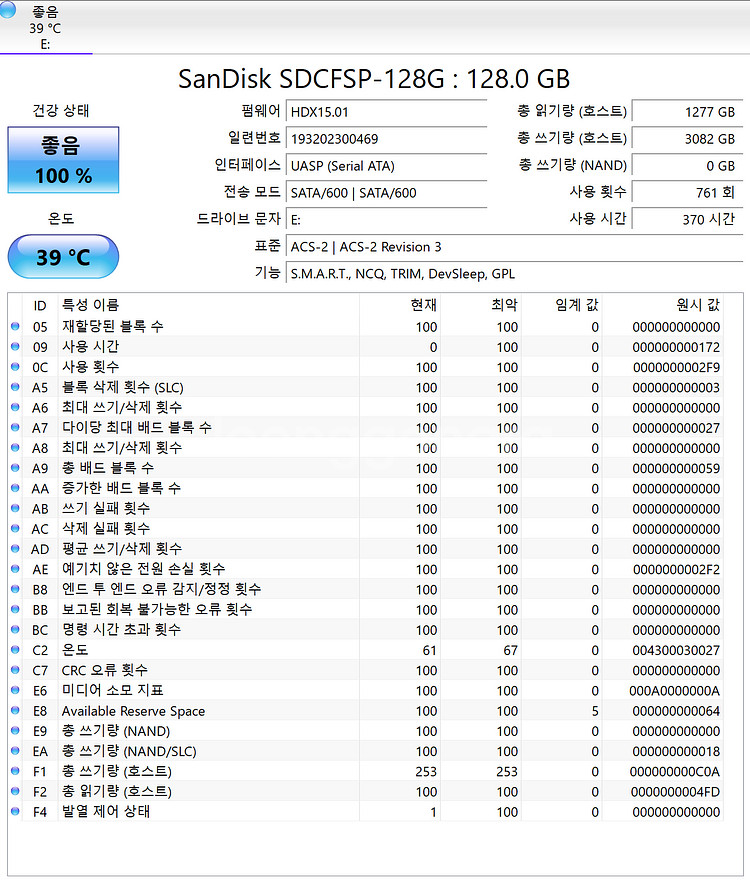The image size is (750, 881).
Task: Click status icon of row F1 총 쓰기량 (호스트)
Action: point(15,771)
